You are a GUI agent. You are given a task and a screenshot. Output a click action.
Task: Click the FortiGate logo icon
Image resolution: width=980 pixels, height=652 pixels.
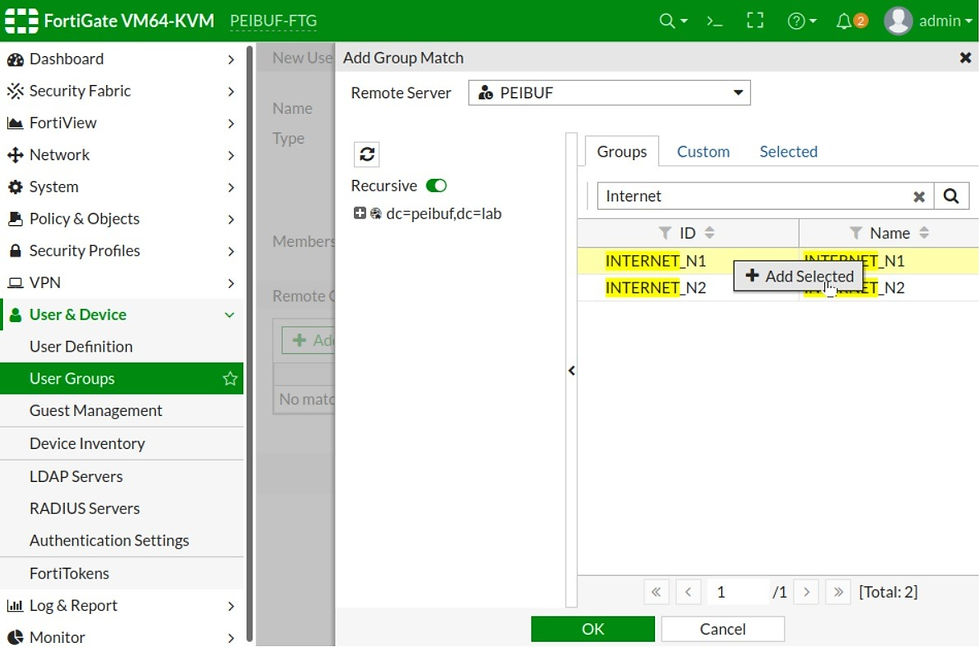pos(21,21)
